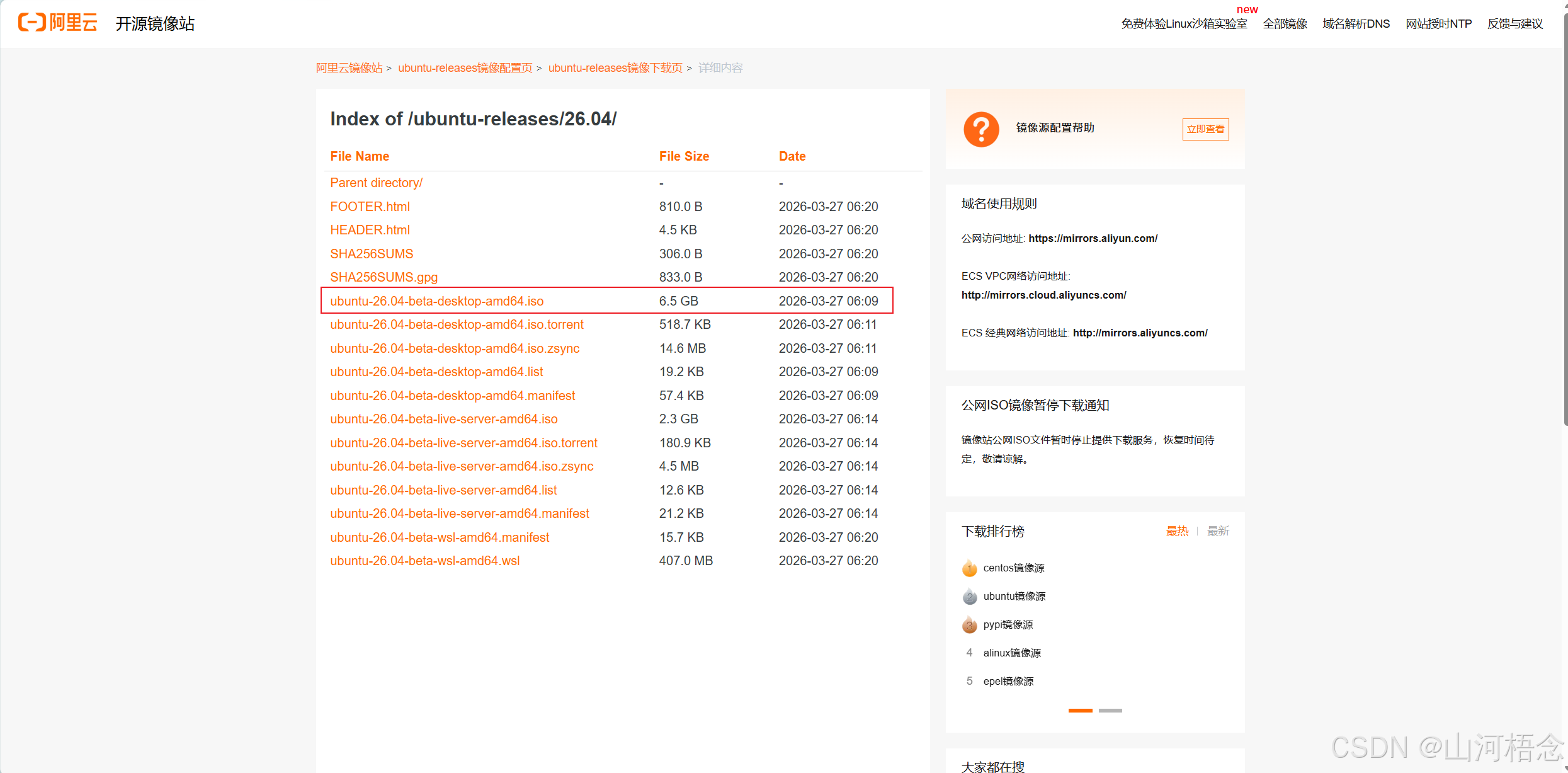This screenshot has height=773, width=1568.
Task: Download the SHA256SUMS file
Action: [372, 254]
